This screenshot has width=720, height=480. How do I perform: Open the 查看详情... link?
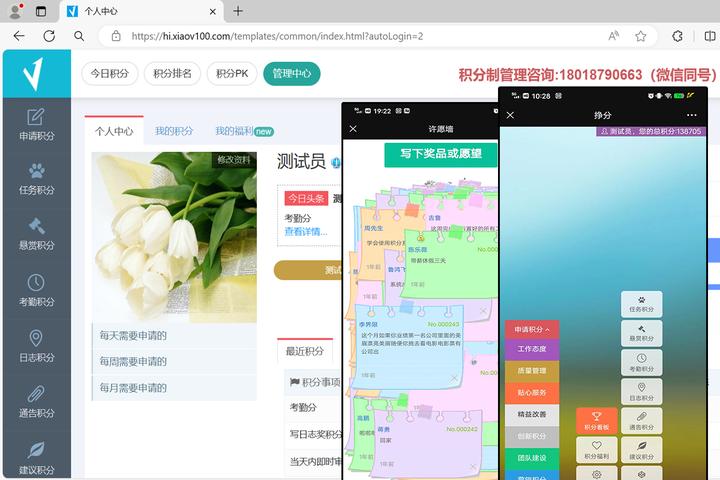306,232
